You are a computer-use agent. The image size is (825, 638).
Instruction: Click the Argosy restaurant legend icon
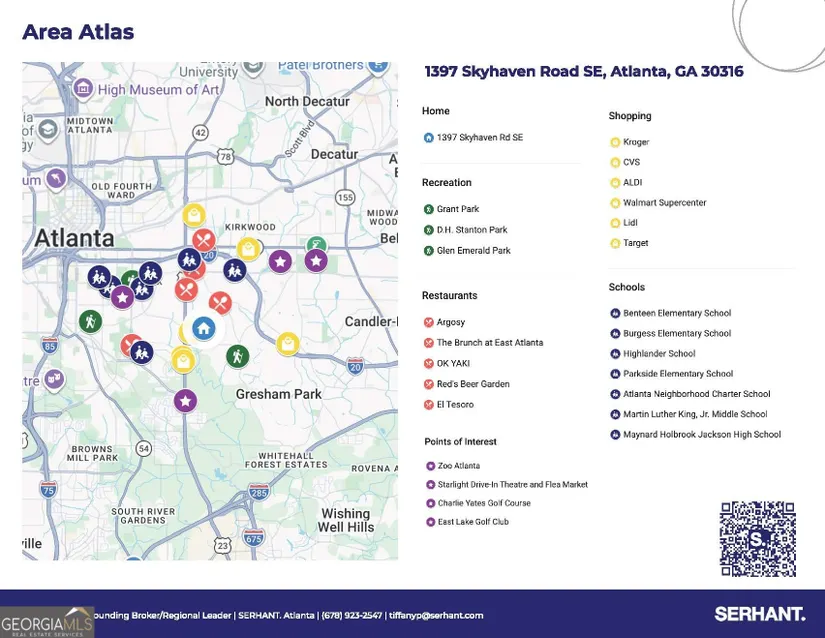click(x=428, y=322)
